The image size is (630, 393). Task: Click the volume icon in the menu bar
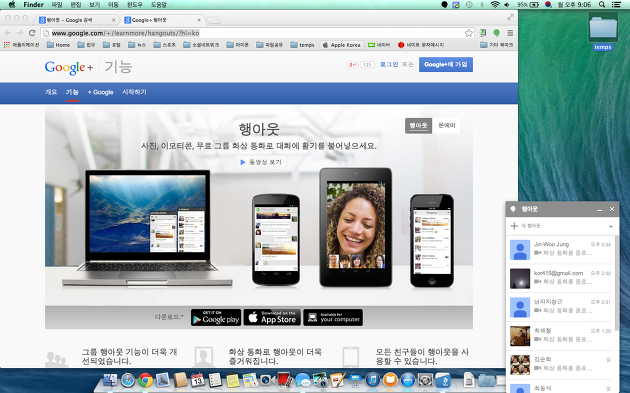point(507,4)
